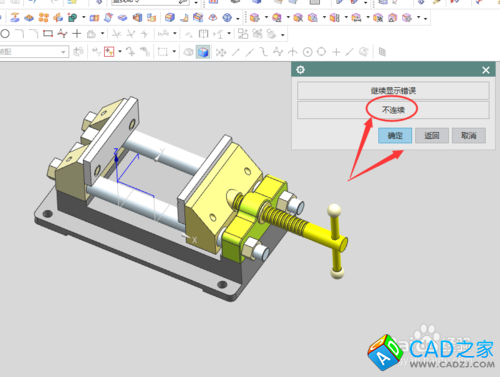This screenshot has height=377, width=500.
Task: Toggle the highlighted shaded blue cube display mode
Action: point(203,52)
